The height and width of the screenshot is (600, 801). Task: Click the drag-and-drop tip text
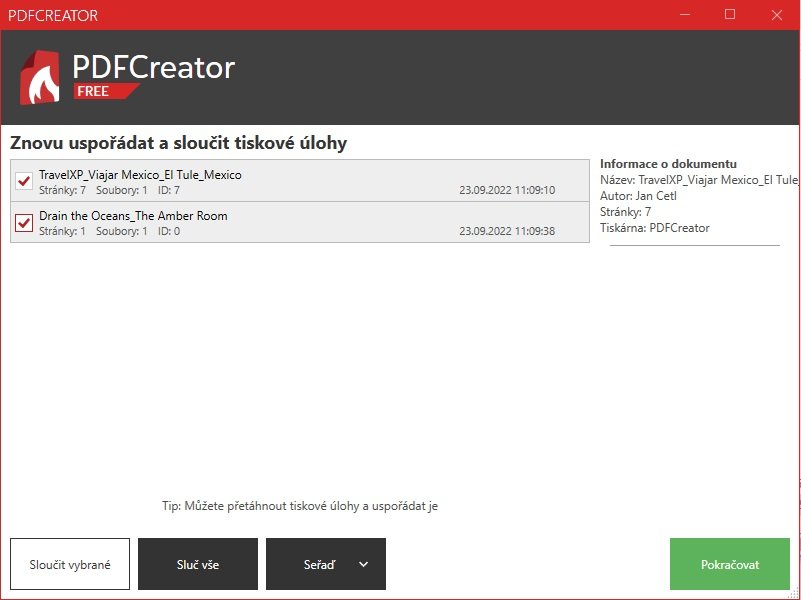[300, 506]
